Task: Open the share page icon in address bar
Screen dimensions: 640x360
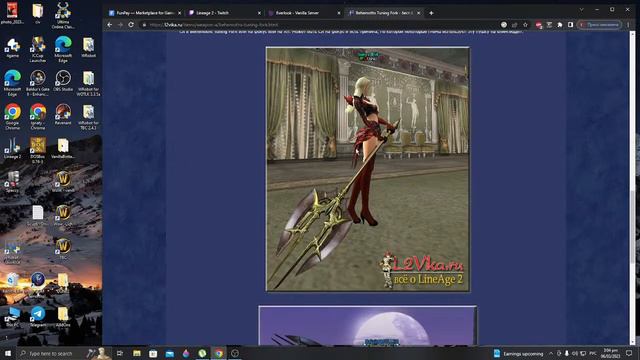Action: pos(515,25)
